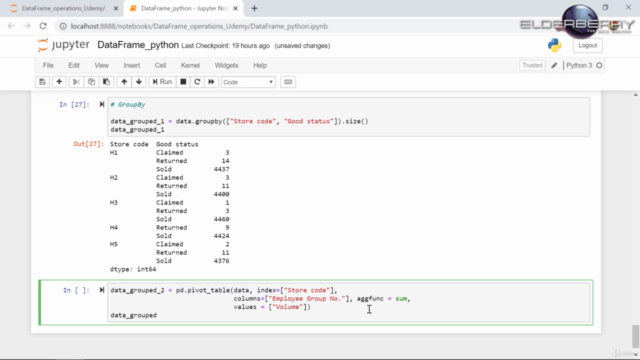Open the command palette keyboard icon

coord(288,82)
